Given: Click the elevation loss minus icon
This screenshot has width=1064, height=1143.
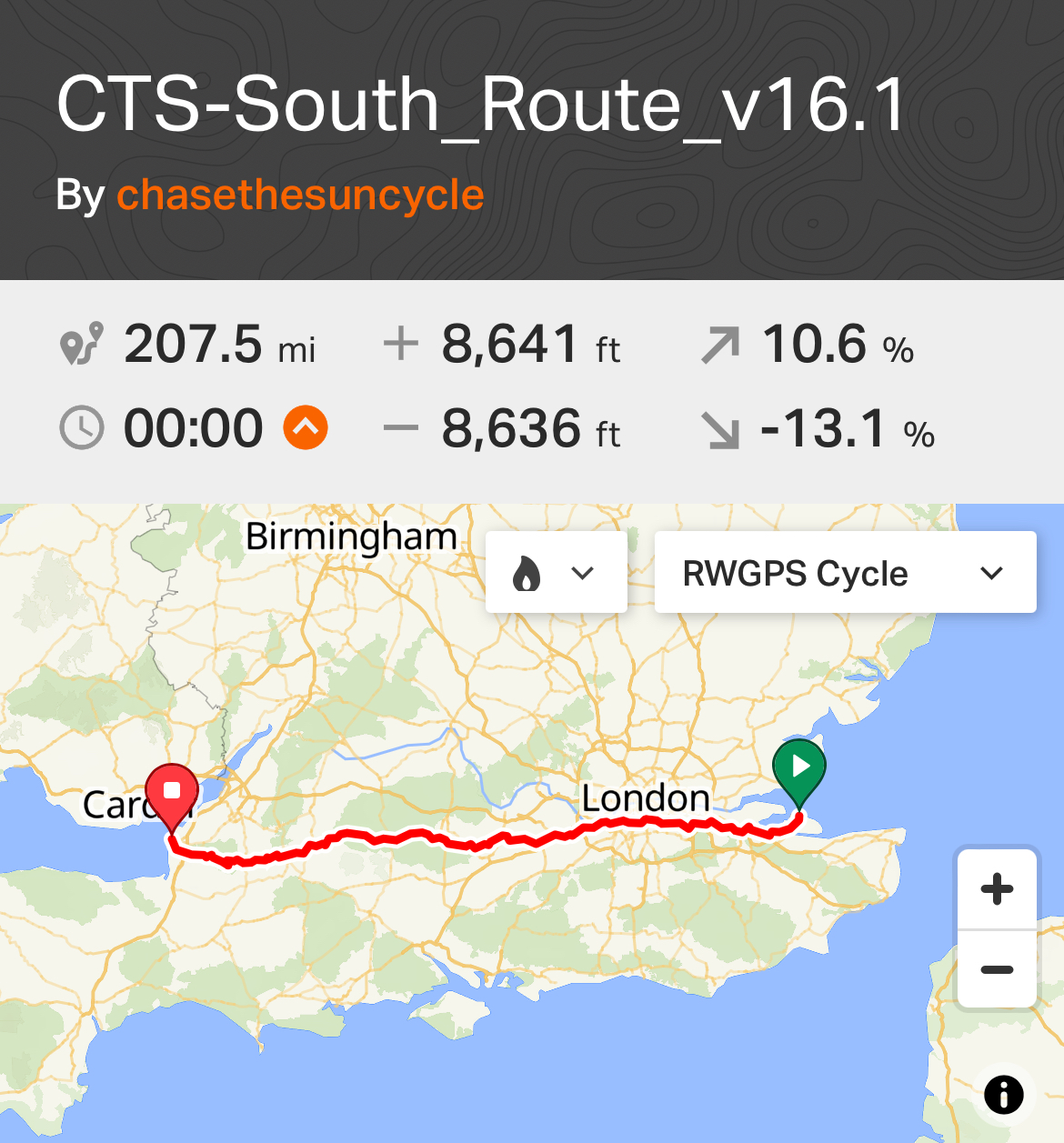Looking at the screenshot, I should [x=400, y=428].
